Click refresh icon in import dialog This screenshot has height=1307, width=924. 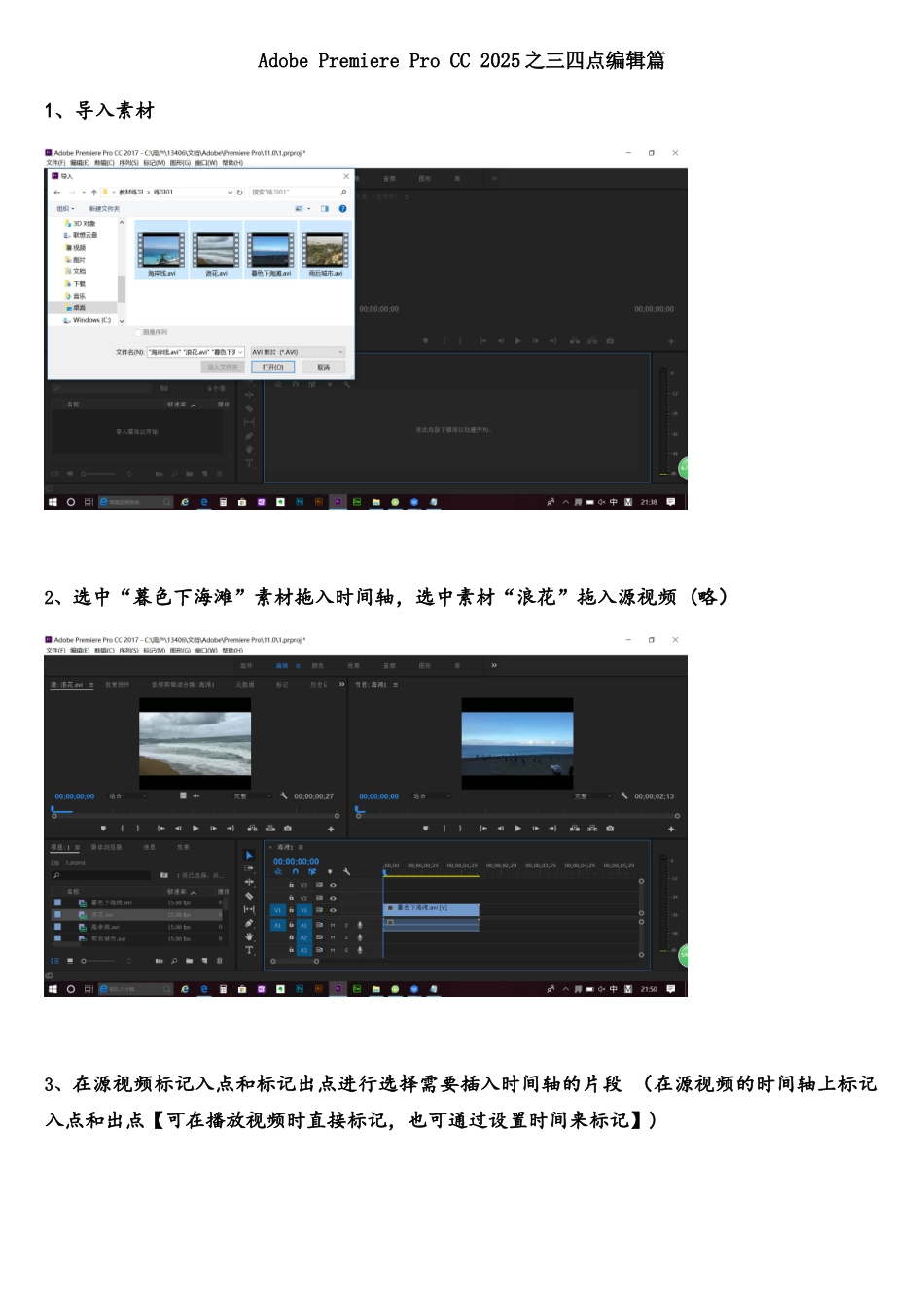click(x=240, y=193)
